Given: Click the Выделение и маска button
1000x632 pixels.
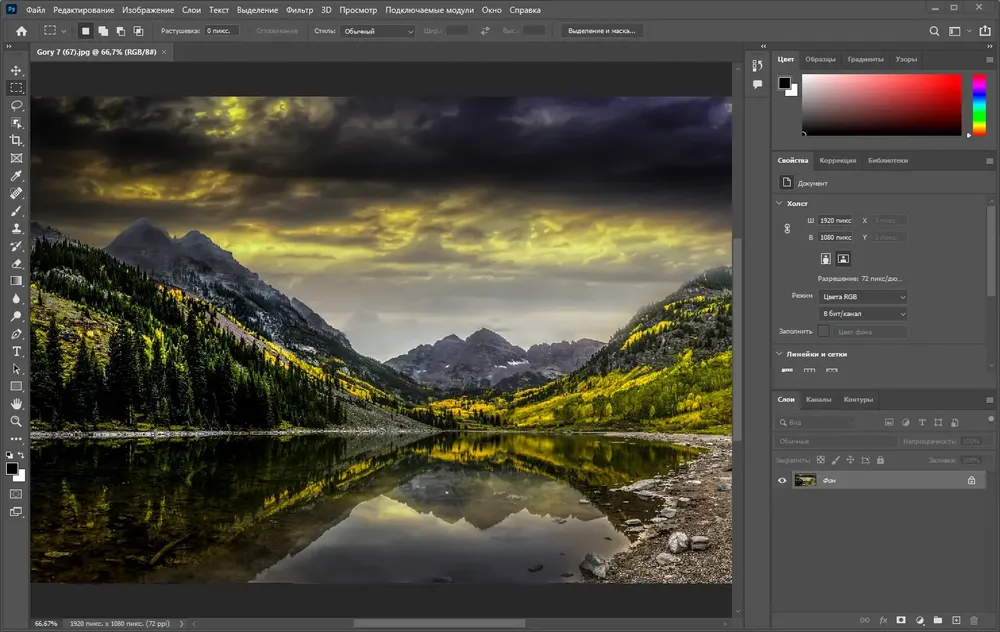Looking at the screenshot, I should point(601,31).
